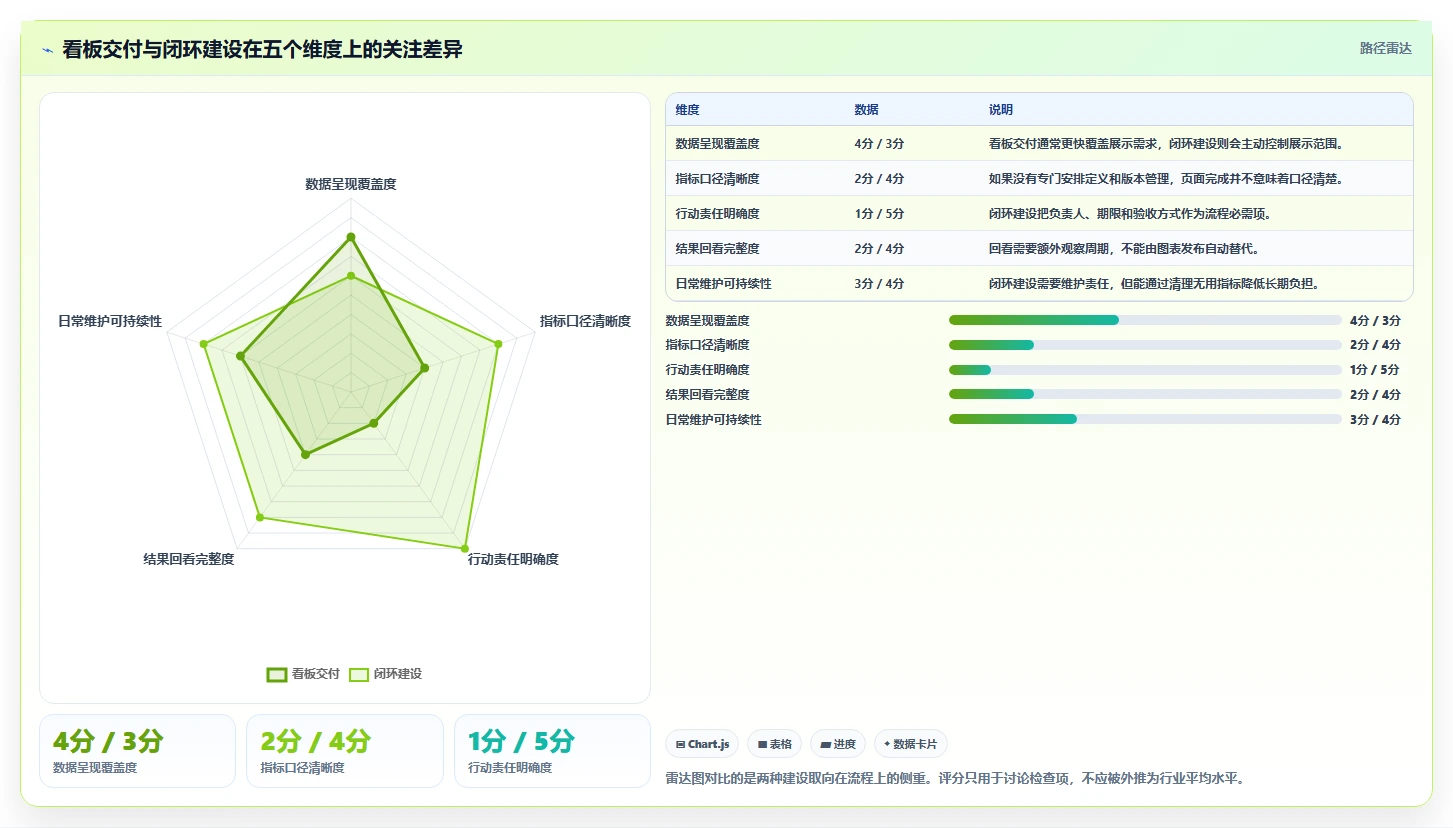Click 闭环建设 data point at 行动责任明确度 vertex
This screenshot has width=1453, height=828.
click(x=464, y=549)
